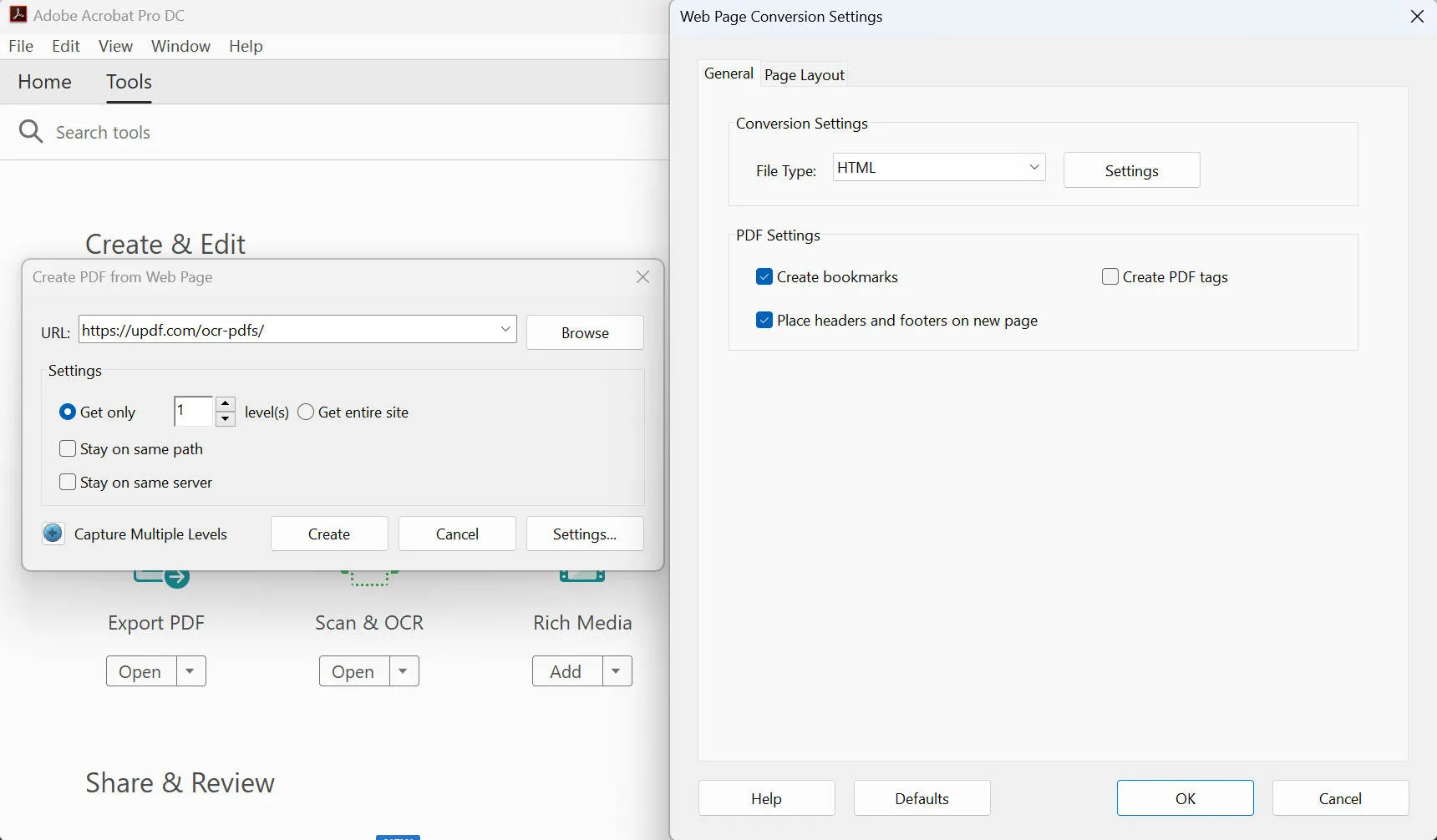The image size is (1437, 840).
Task: Disable the Create bookmarks checkbox
Action: (x=764, y=276)
